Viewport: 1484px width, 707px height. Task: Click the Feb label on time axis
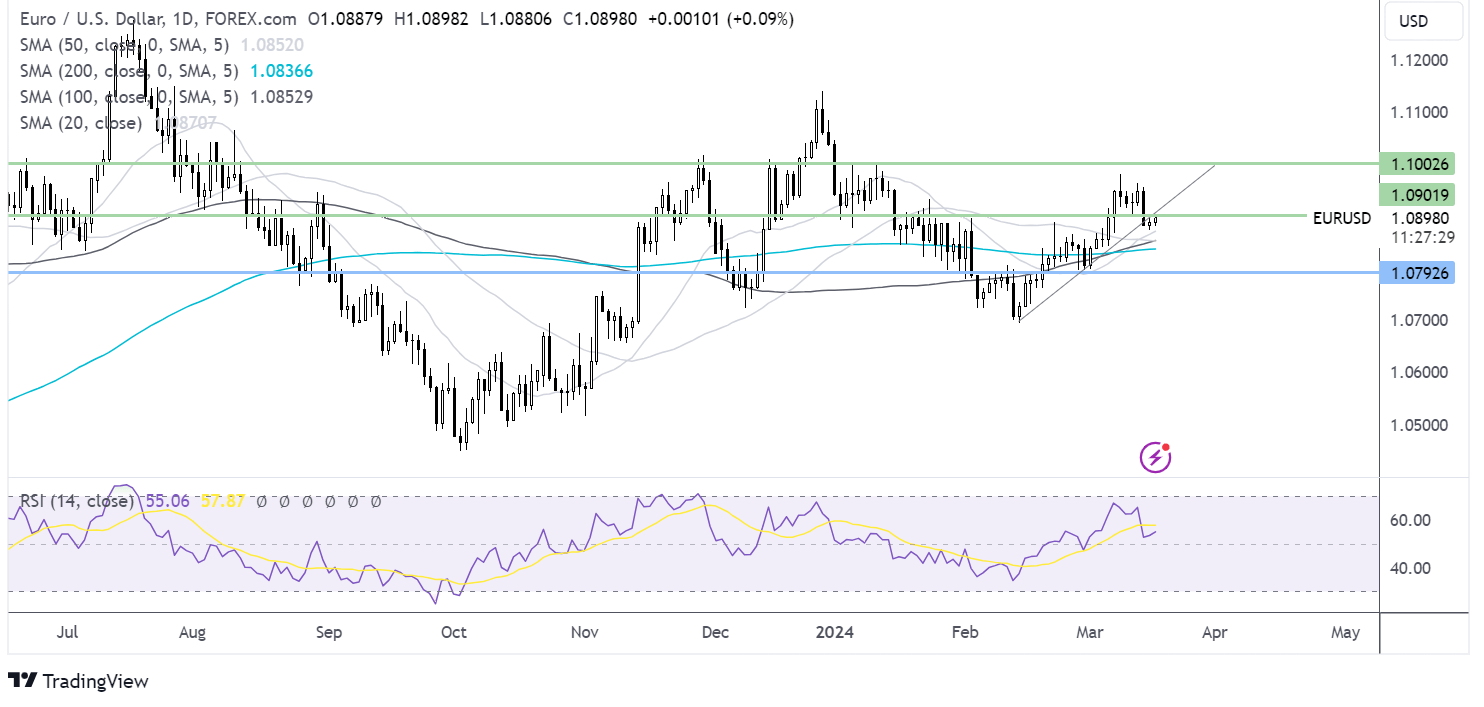[x=964, y=632]
